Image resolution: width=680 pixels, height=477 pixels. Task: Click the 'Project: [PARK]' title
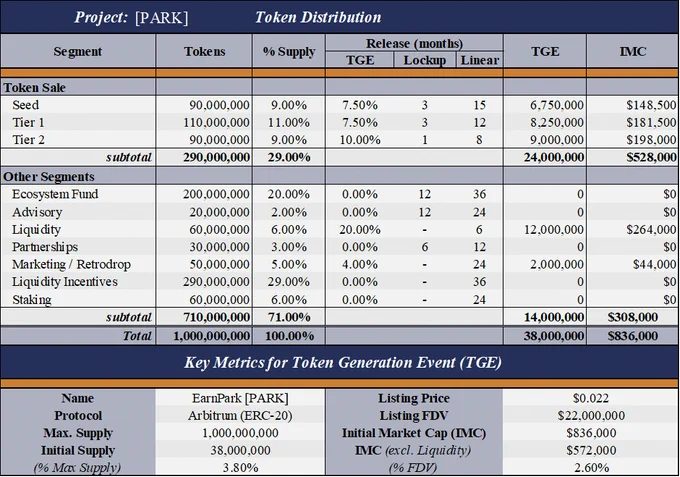point(131,17)
